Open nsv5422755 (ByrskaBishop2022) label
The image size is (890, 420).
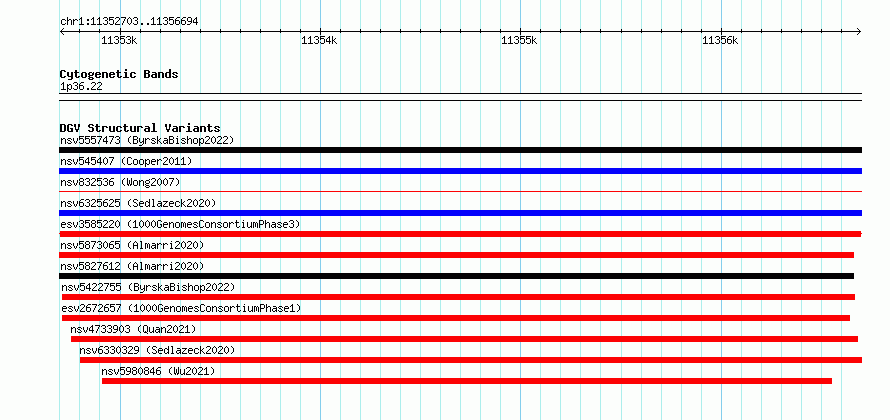point(148,287)
